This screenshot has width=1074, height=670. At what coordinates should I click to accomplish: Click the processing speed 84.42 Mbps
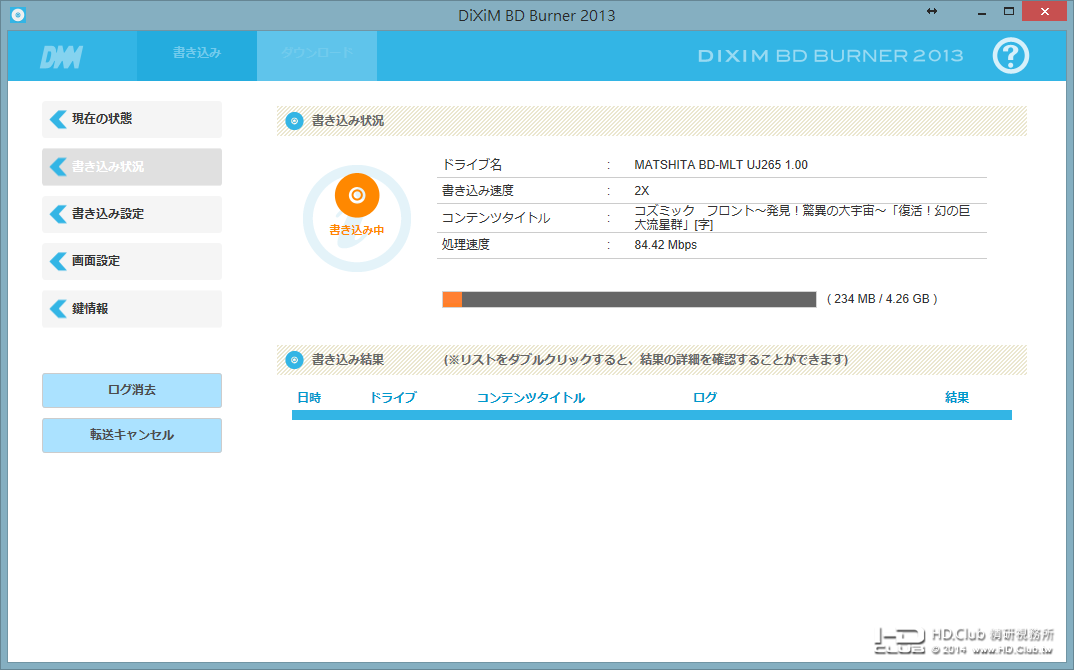coord(665,245)
